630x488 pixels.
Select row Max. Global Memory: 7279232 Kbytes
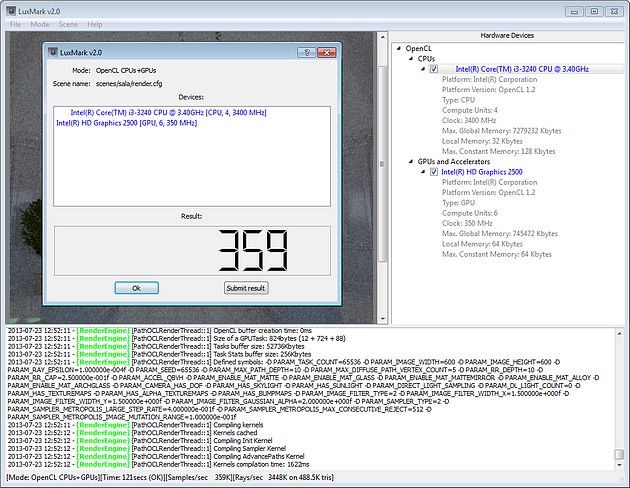[x=501, y=131]
